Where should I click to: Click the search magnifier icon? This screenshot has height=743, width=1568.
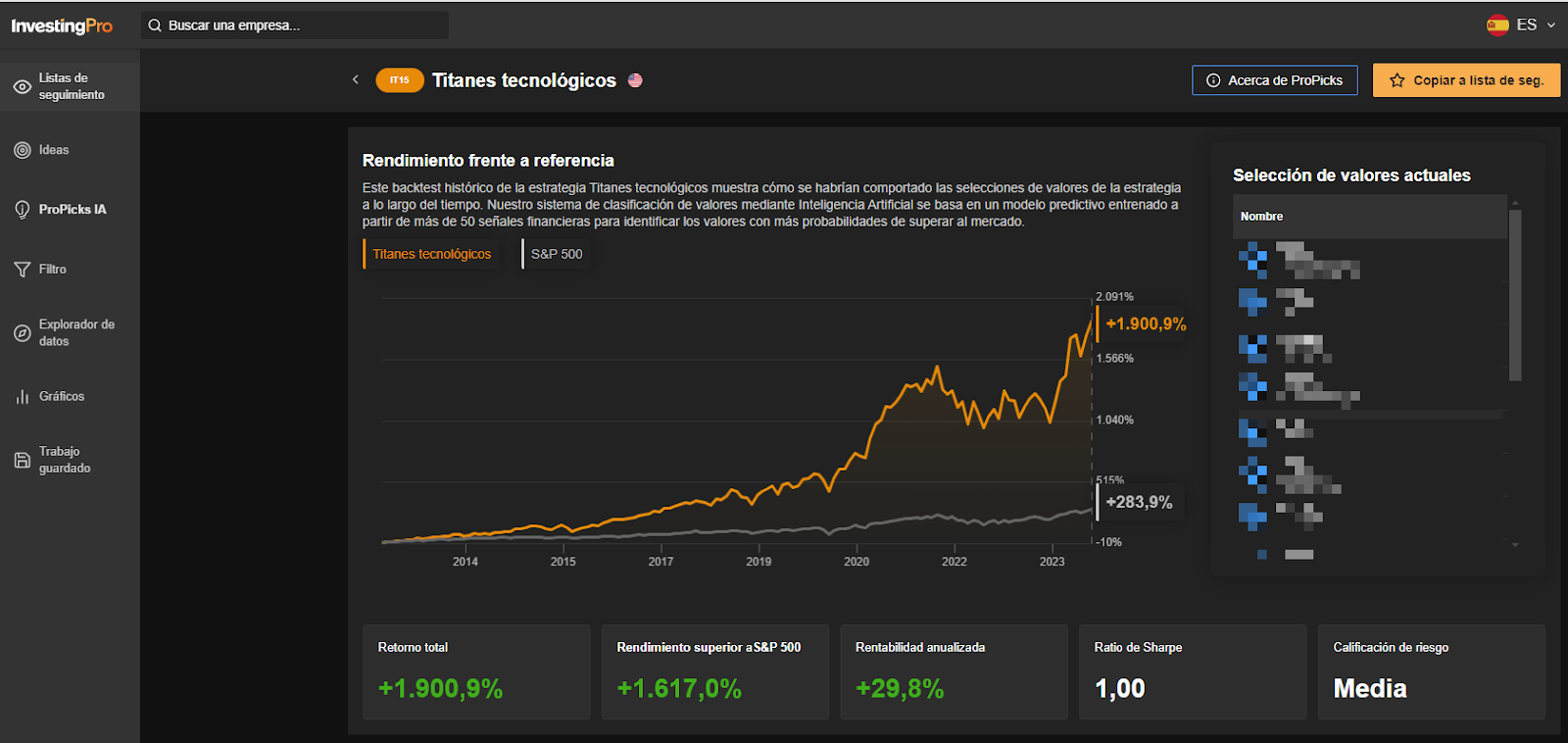155,25
